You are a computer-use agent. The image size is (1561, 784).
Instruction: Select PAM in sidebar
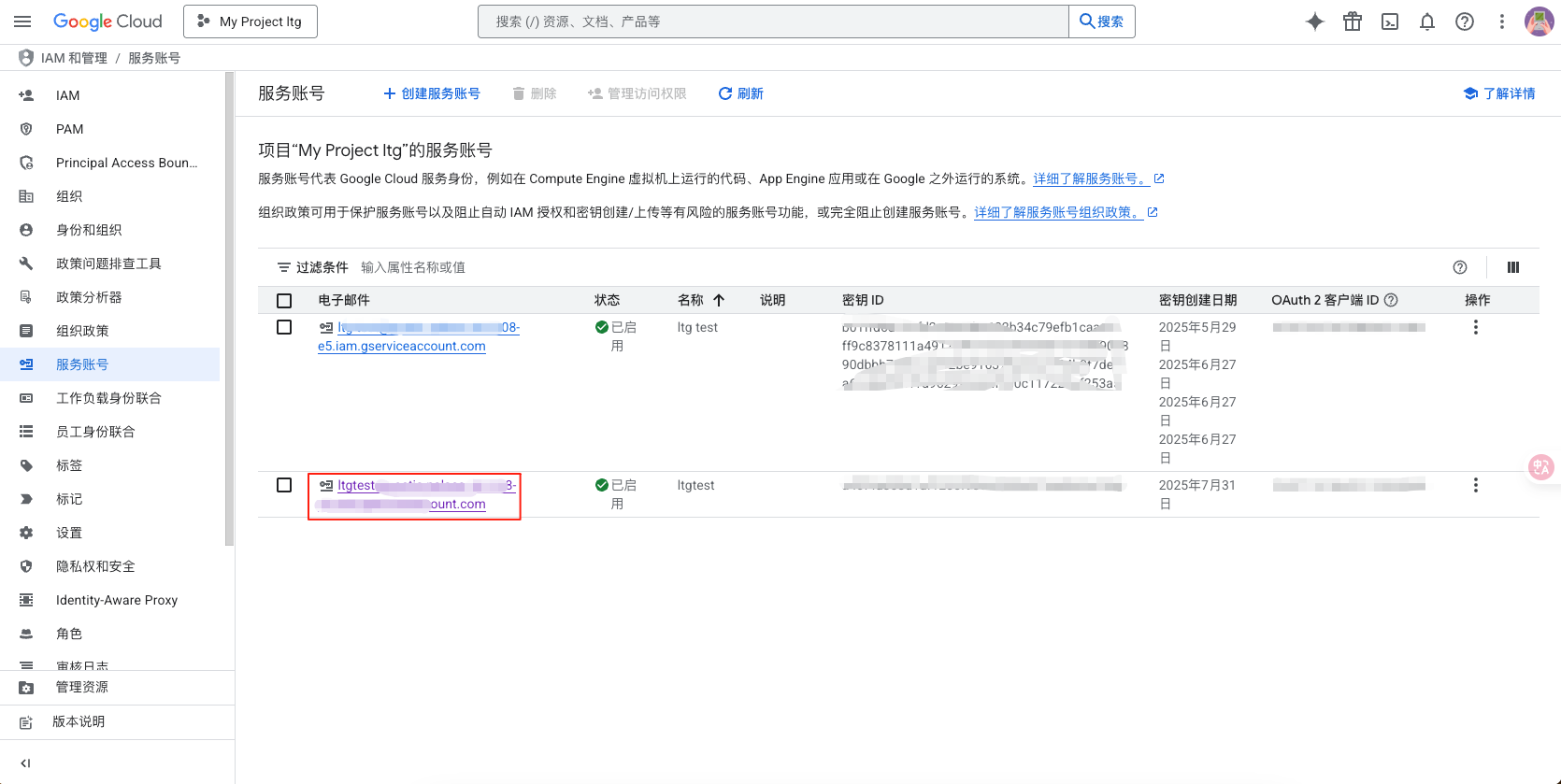[110, 129]
